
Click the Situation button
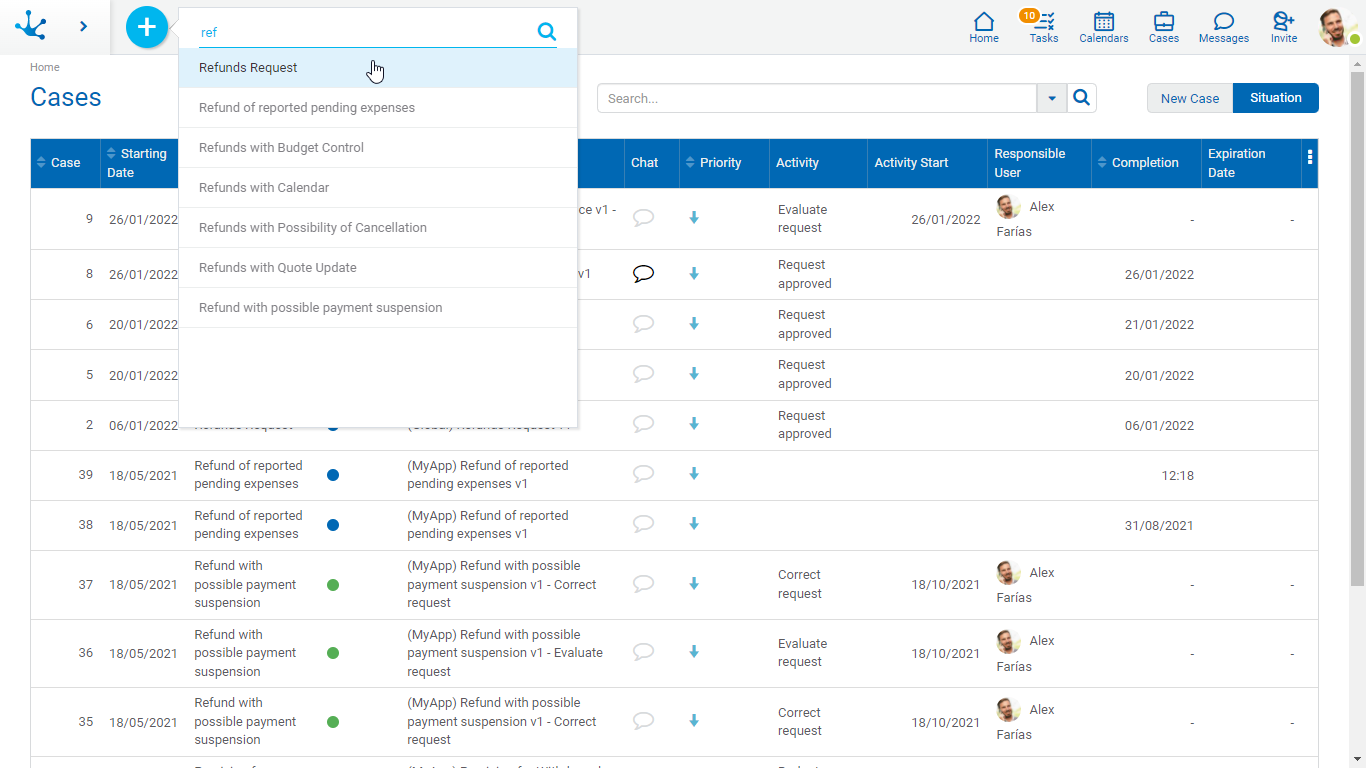(1275, 98)
